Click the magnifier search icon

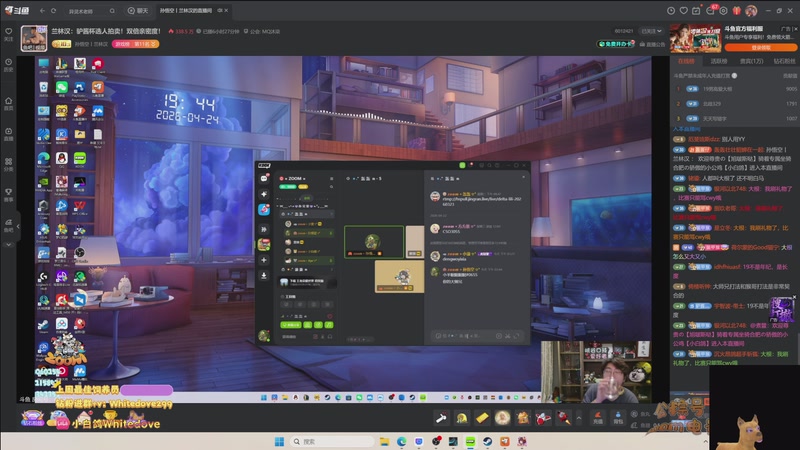pyautogui.click(x=112, y=11)
